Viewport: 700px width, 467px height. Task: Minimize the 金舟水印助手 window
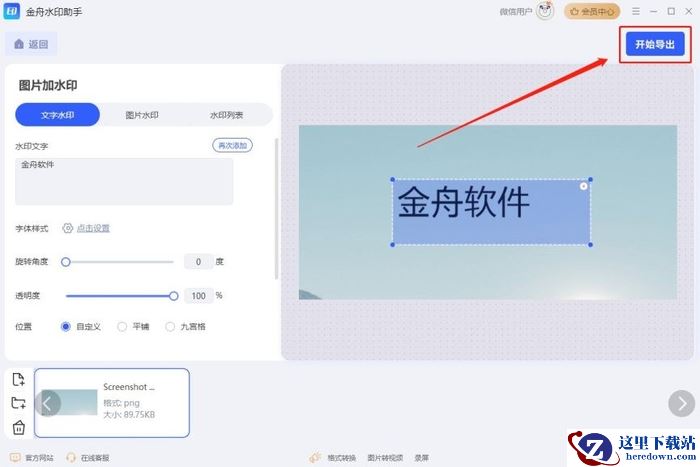pyautogui.click(x=654, y=11)
